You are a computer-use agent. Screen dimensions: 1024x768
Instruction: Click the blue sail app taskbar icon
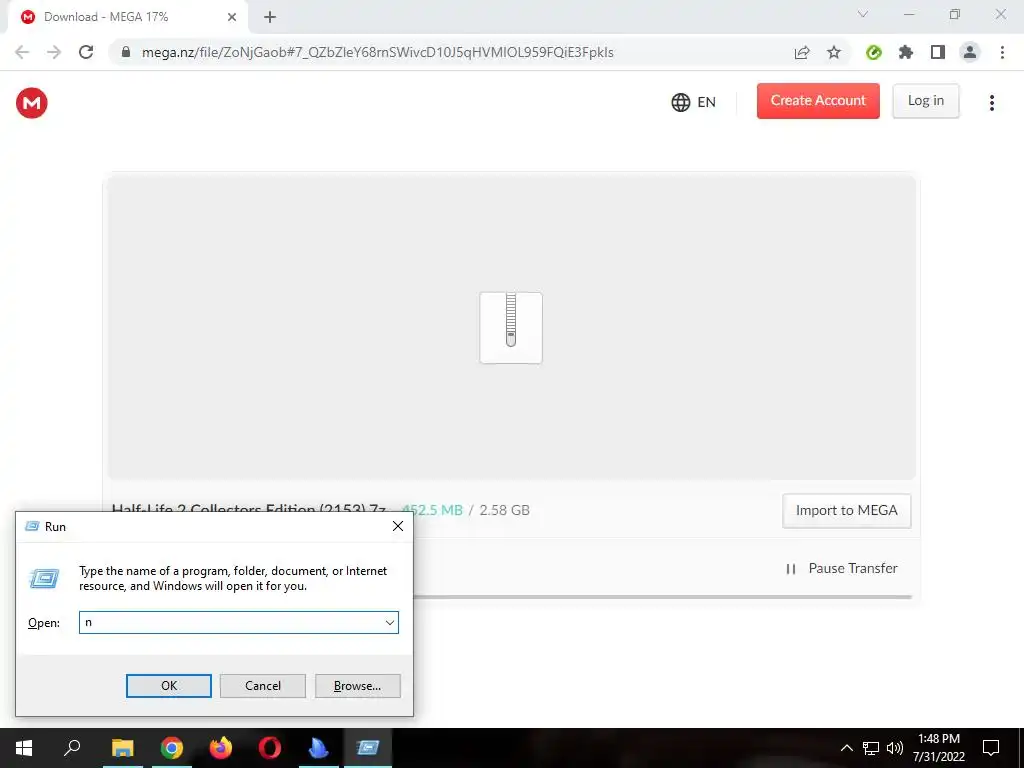(x=319, y=748)
